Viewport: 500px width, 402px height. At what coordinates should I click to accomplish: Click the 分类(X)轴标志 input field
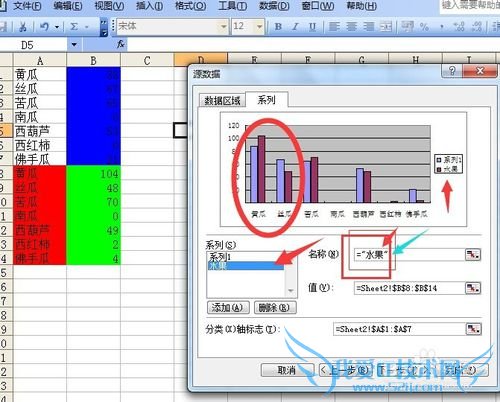point(399,329)
